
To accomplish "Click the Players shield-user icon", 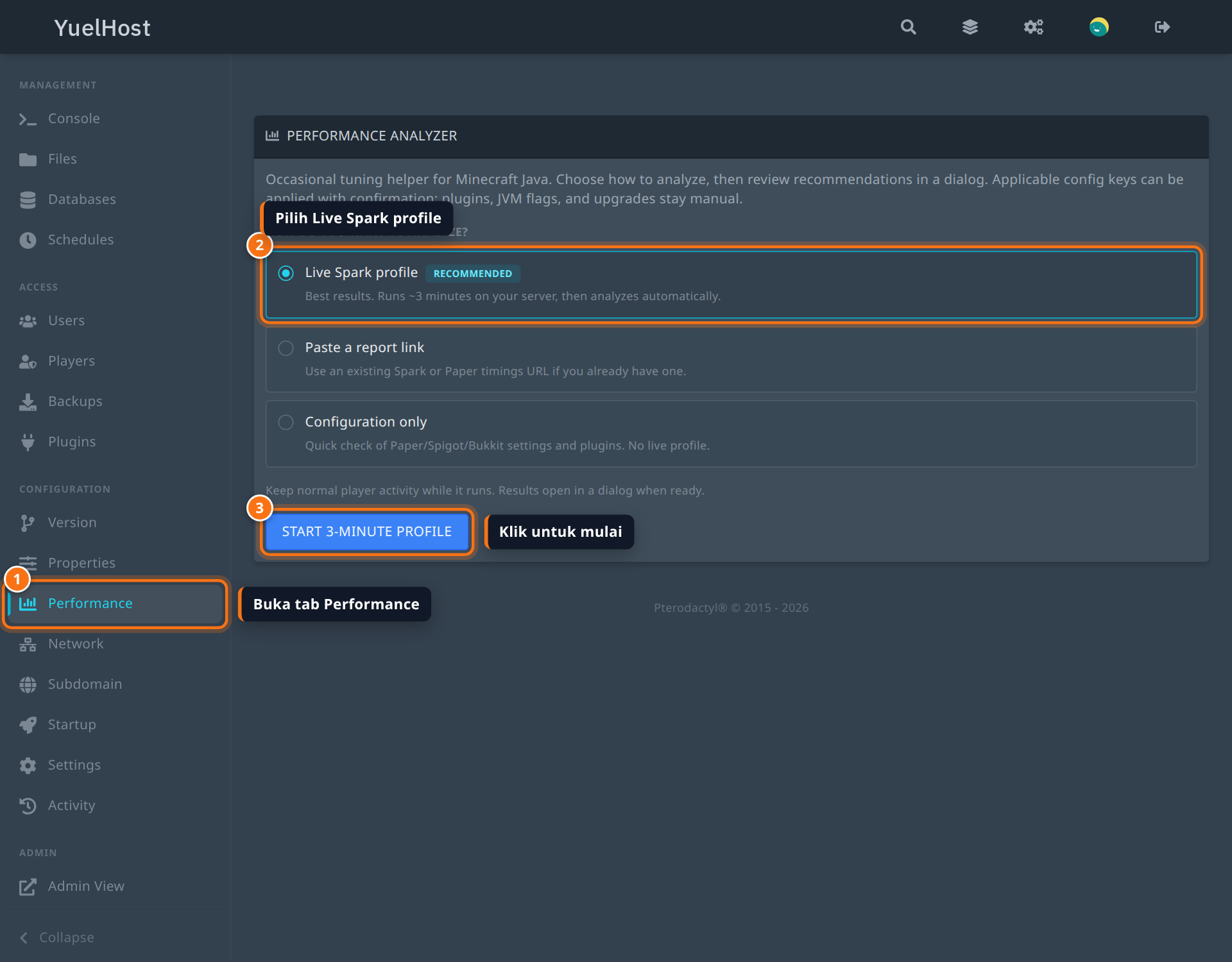I will coord(28,362).
